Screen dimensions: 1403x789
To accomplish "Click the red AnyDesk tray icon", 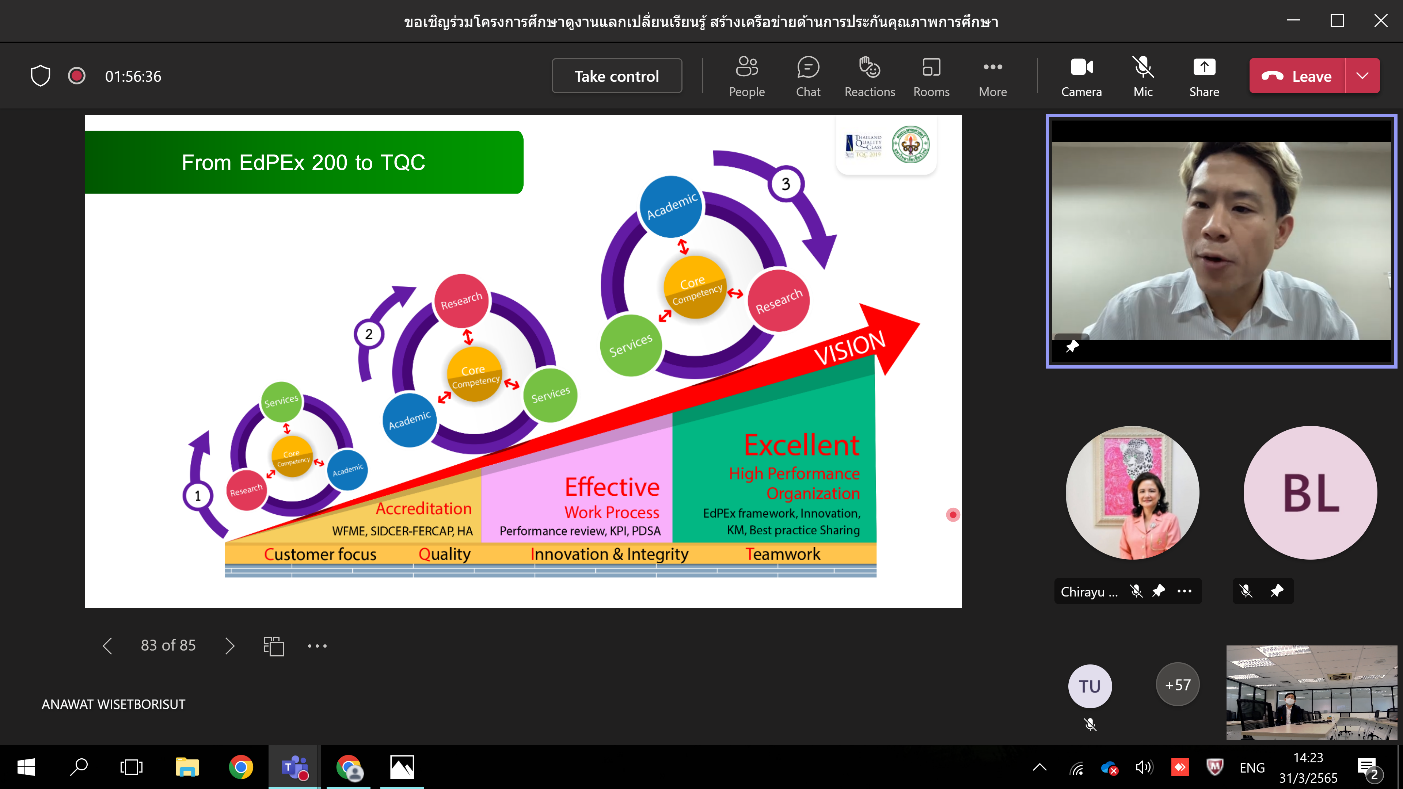I will pos(1179,768).
